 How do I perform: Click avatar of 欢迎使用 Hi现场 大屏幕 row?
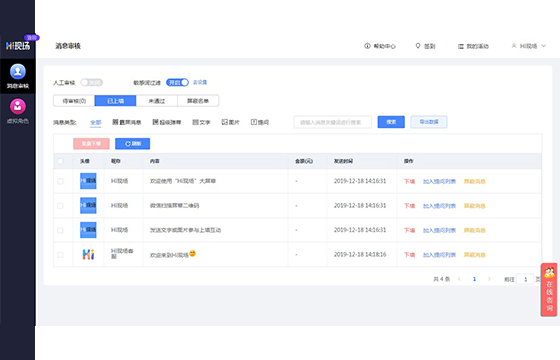[x=88, y=181]
